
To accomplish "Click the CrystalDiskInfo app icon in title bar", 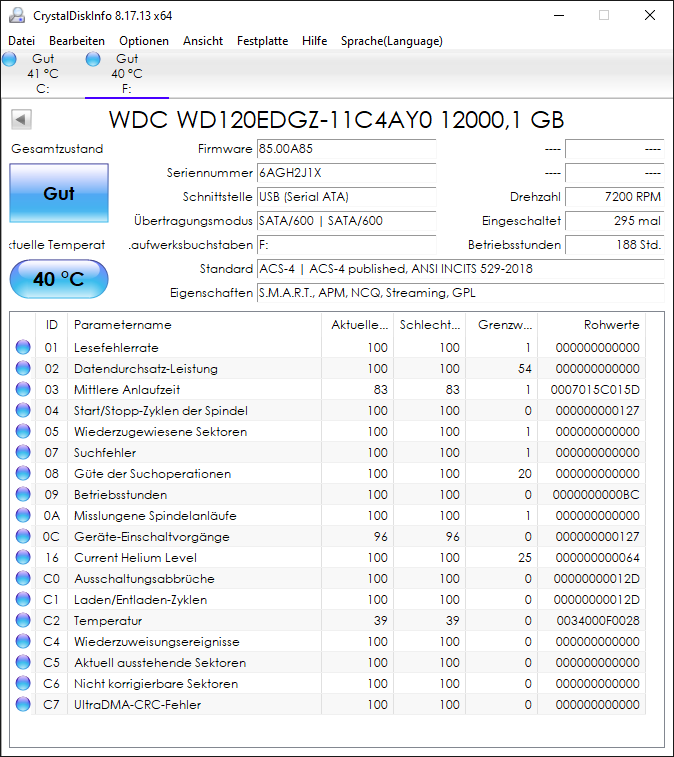I will pyautogui.click(x=17, y=15).
